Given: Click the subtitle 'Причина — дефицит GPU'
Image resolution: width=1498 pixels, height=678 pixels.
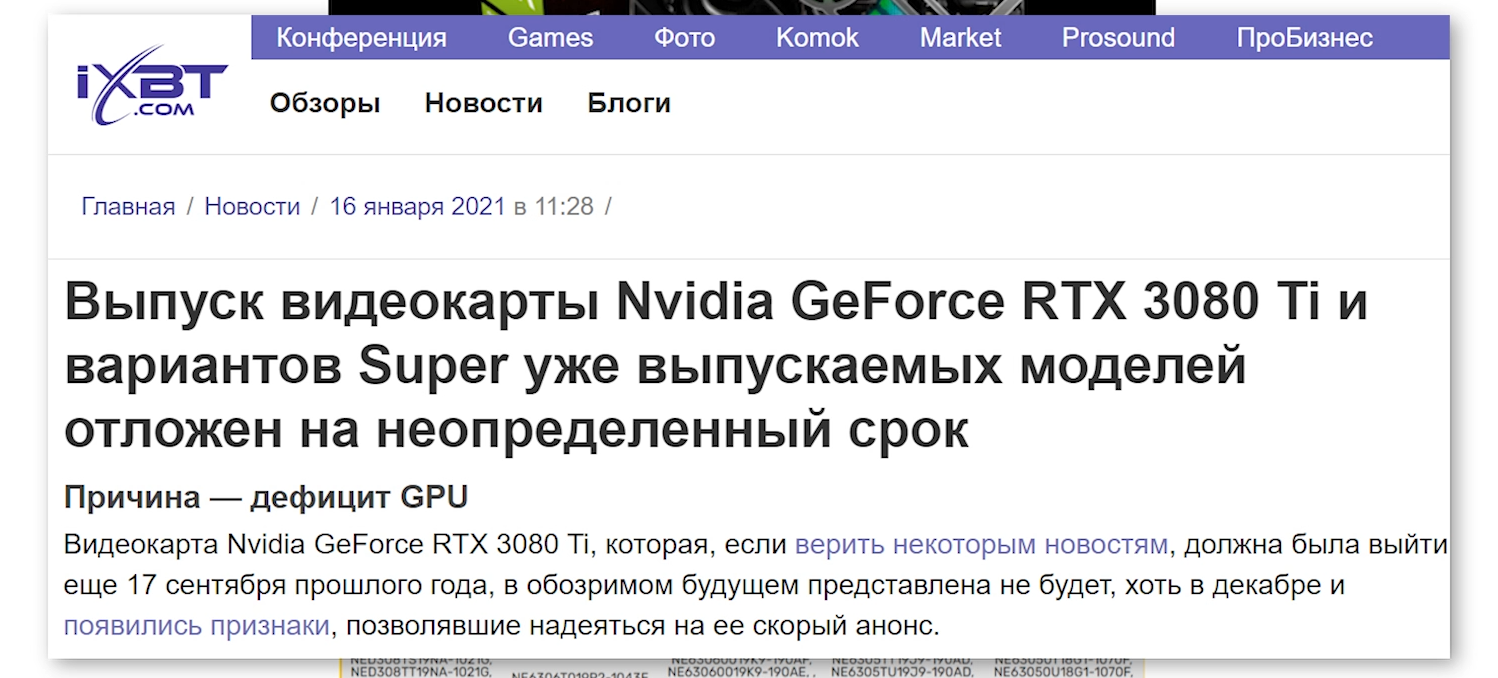Looking at the screenshot, I should click(266, 497).
